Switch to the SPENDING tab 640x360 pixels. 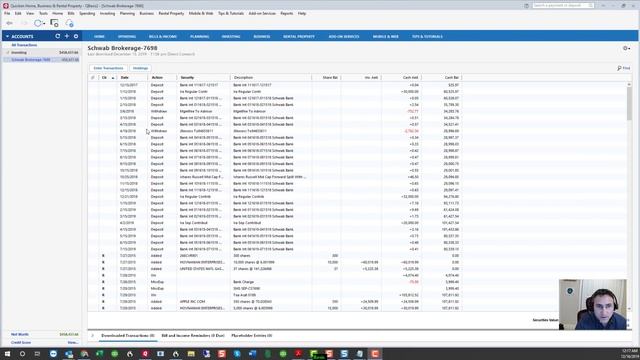127,37
